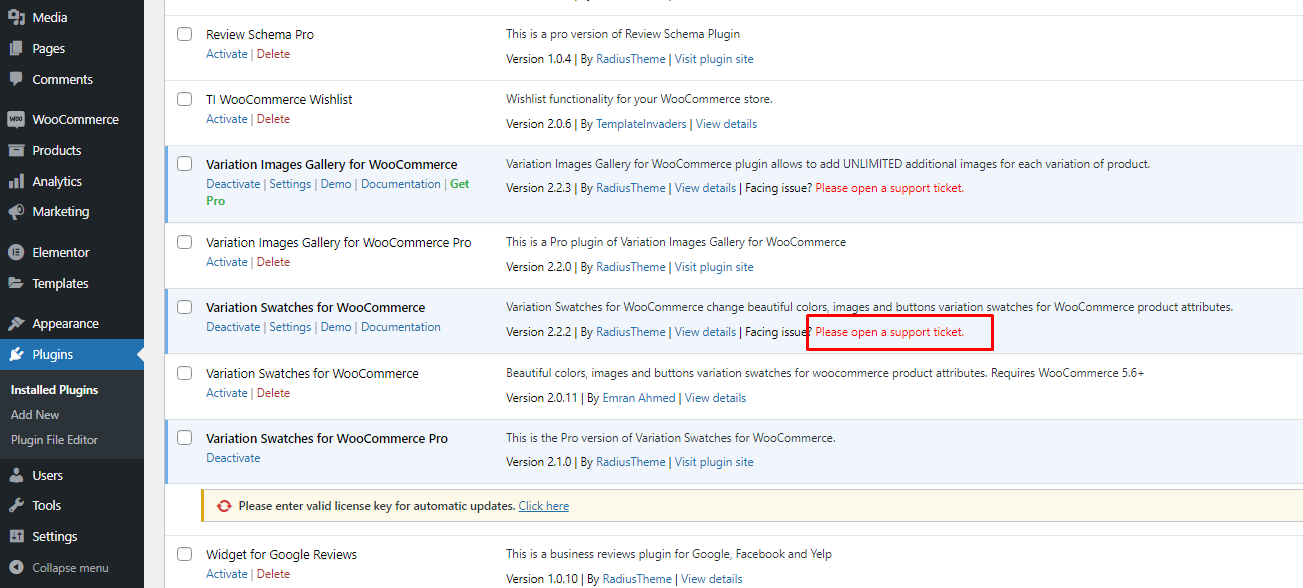Screen dimensions: 1303x588
Task: Select the TI WooCommerce Wishlist checkbox
Action: [185, 99]
